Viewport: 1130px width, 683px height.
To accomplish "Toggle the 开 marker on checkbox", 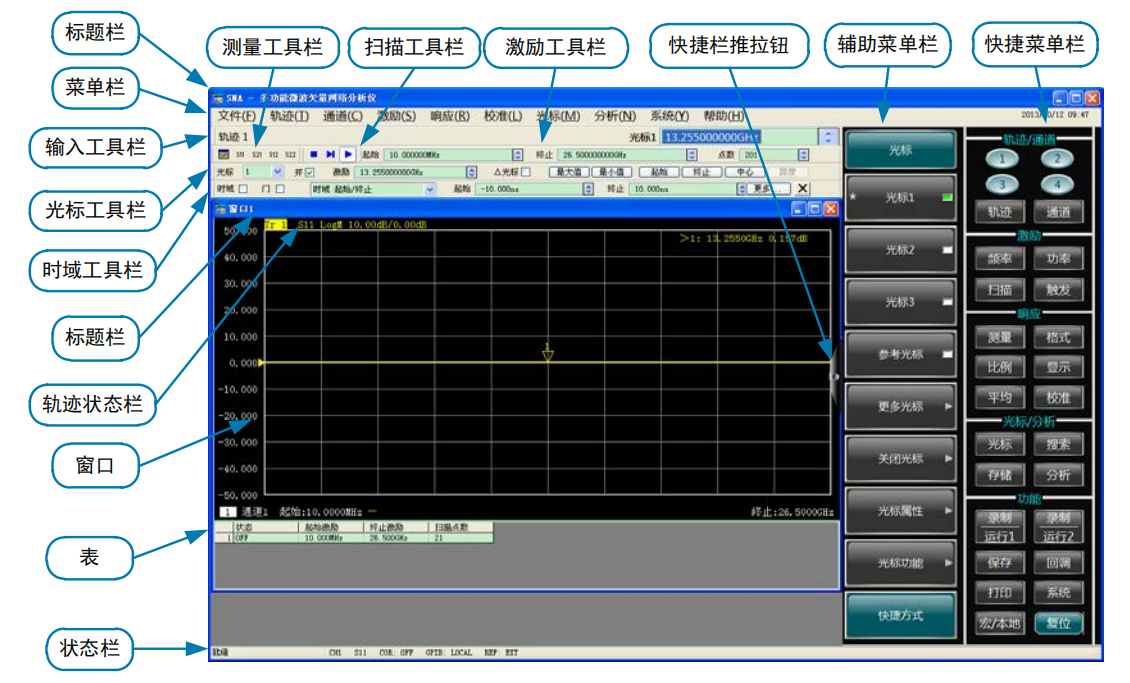I will [310, 172].
